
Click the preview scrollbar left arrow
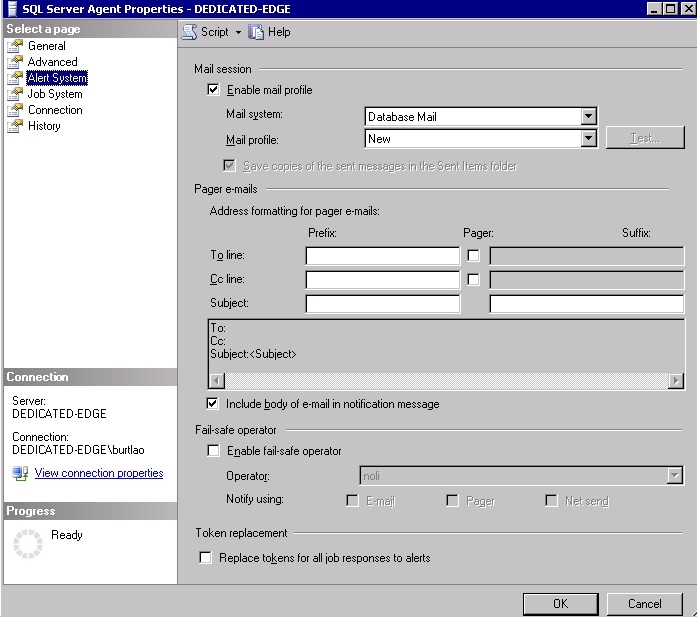tap(217, 381)
